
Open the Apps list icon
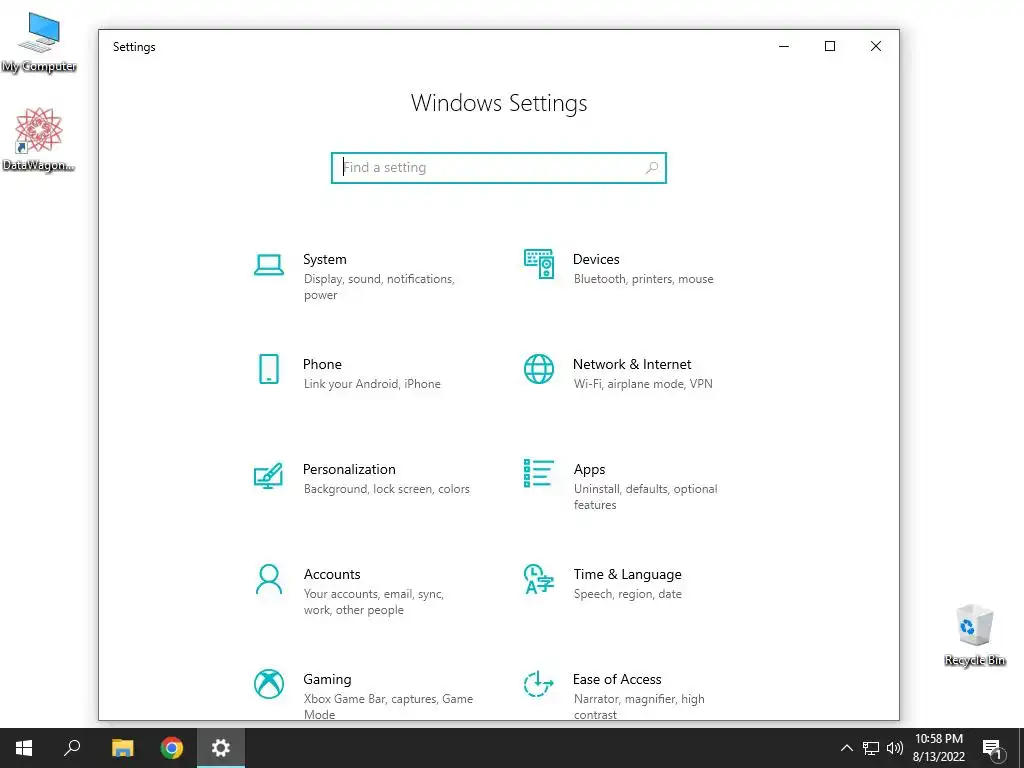click(539, 473)
